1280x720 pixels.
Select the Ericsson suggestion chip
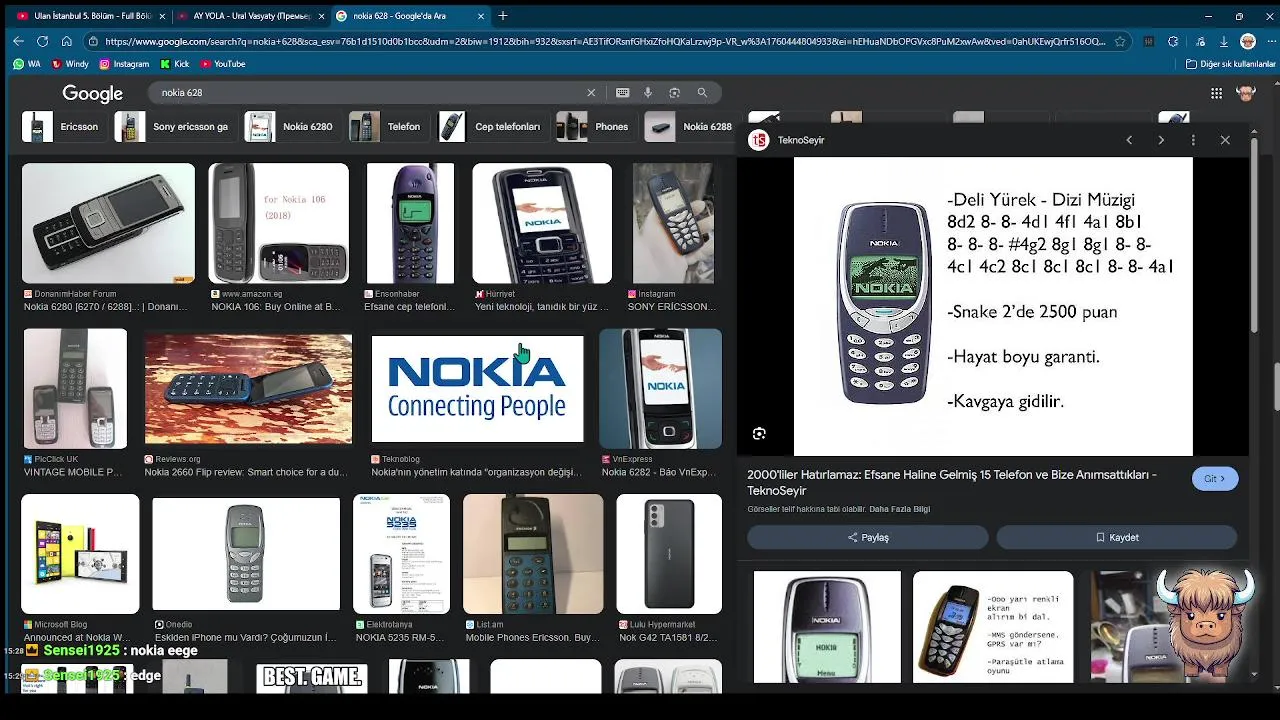62,127
